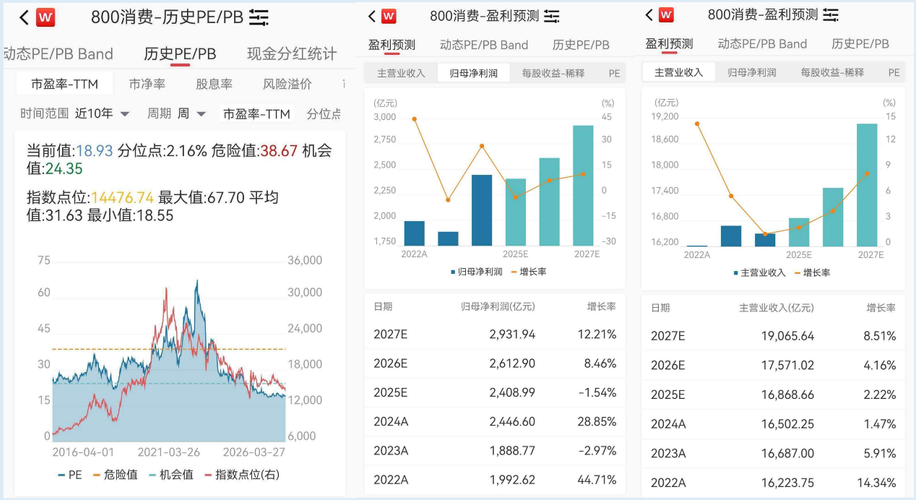Image resolution: width=916 pixels, height=500 pixels.
Task: Select 2026E row with 17,571.02 revenue
Action: point(773,366)
